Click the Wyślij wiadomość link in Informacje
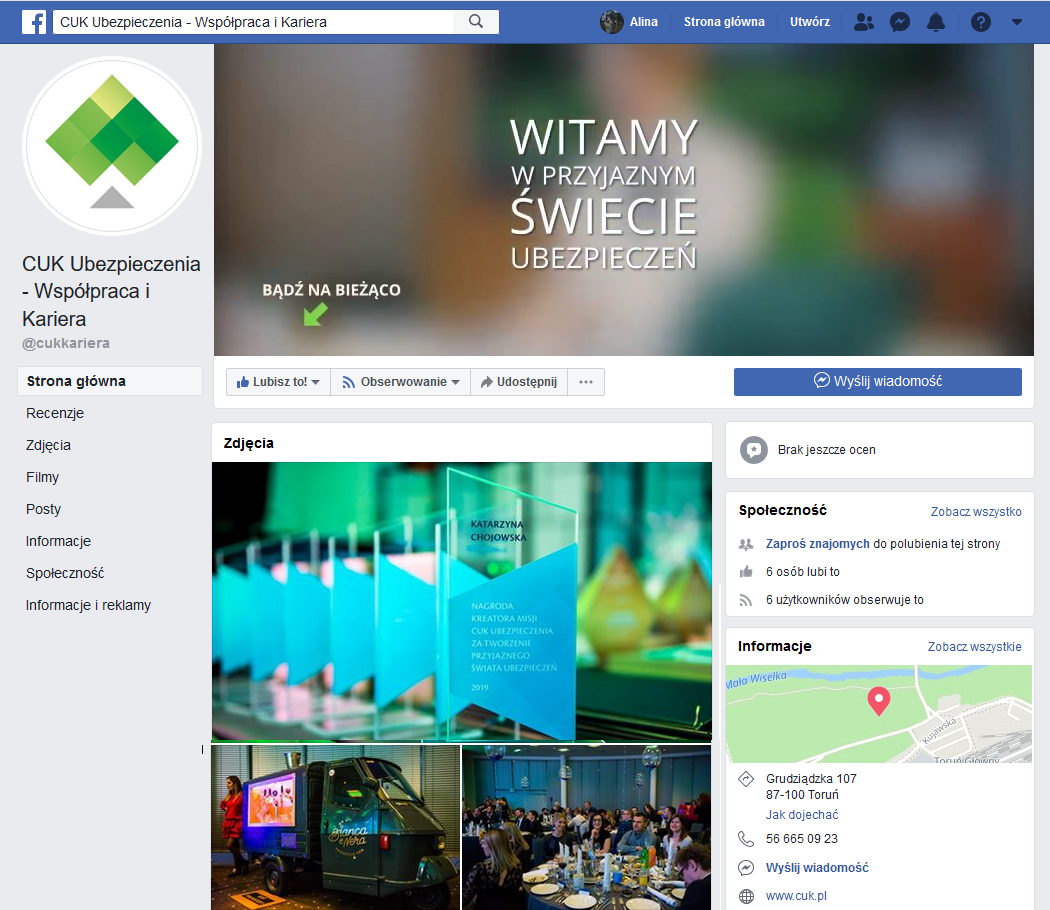 coord(817,868)
